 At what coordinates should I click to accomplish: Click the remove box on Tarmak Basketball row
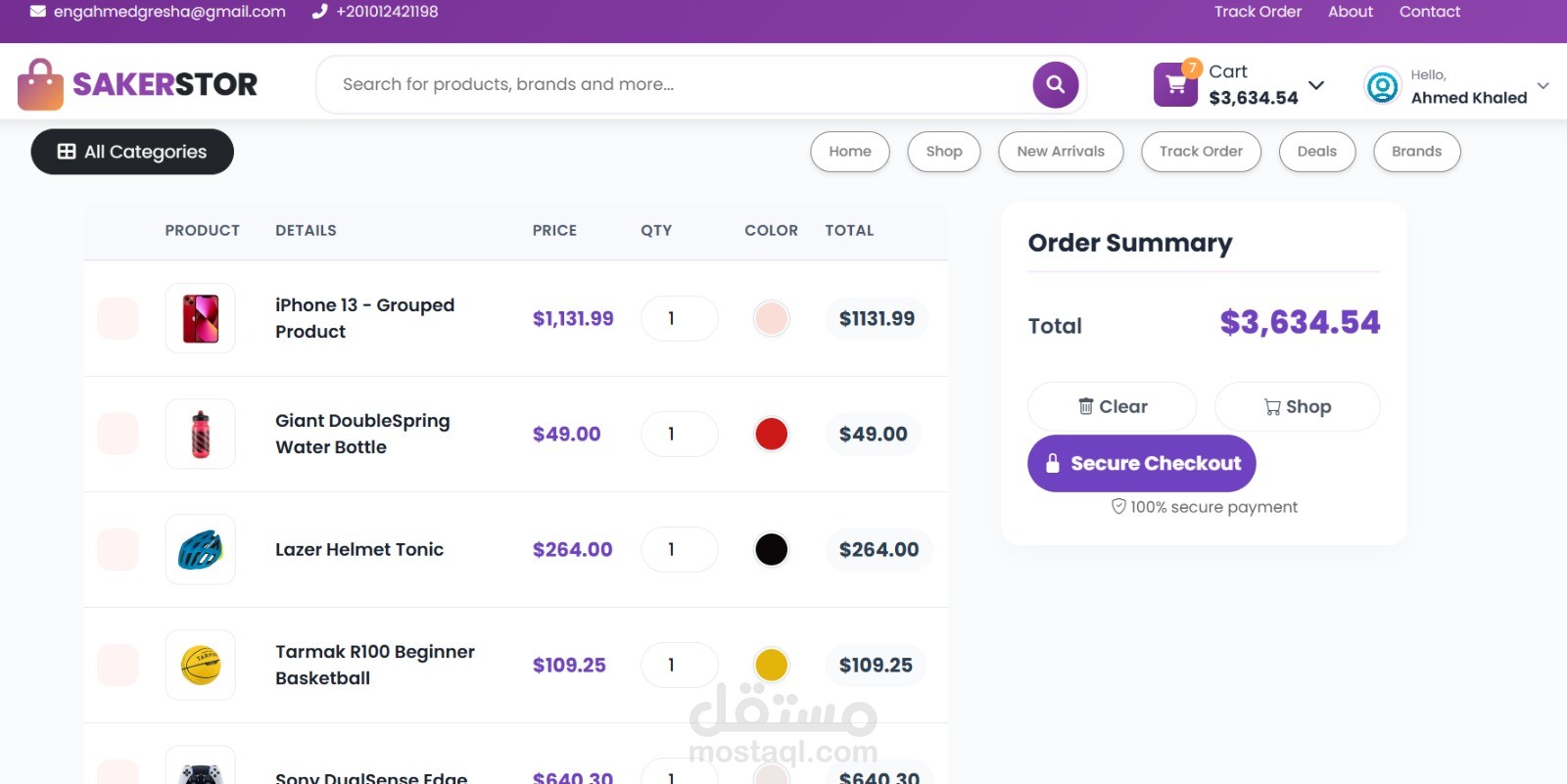[x=118, y=665]
